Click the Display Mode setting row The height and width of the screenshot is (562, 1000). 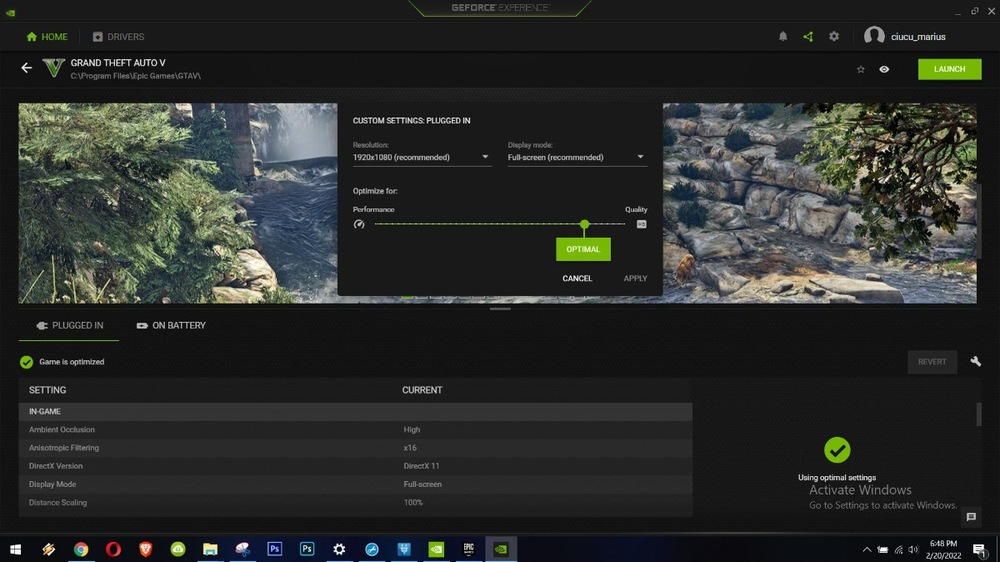point(355,484)
